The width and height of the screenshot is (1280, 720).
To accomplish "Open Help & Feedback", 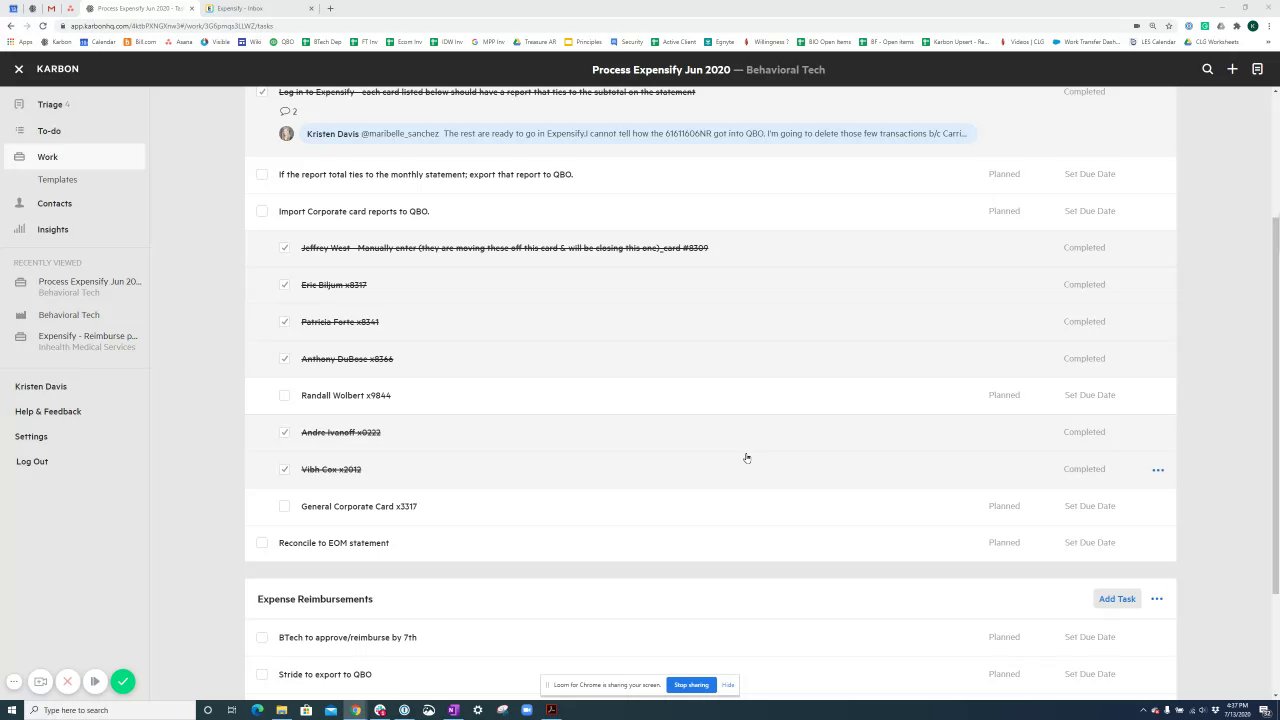I will tap(48, 411).
